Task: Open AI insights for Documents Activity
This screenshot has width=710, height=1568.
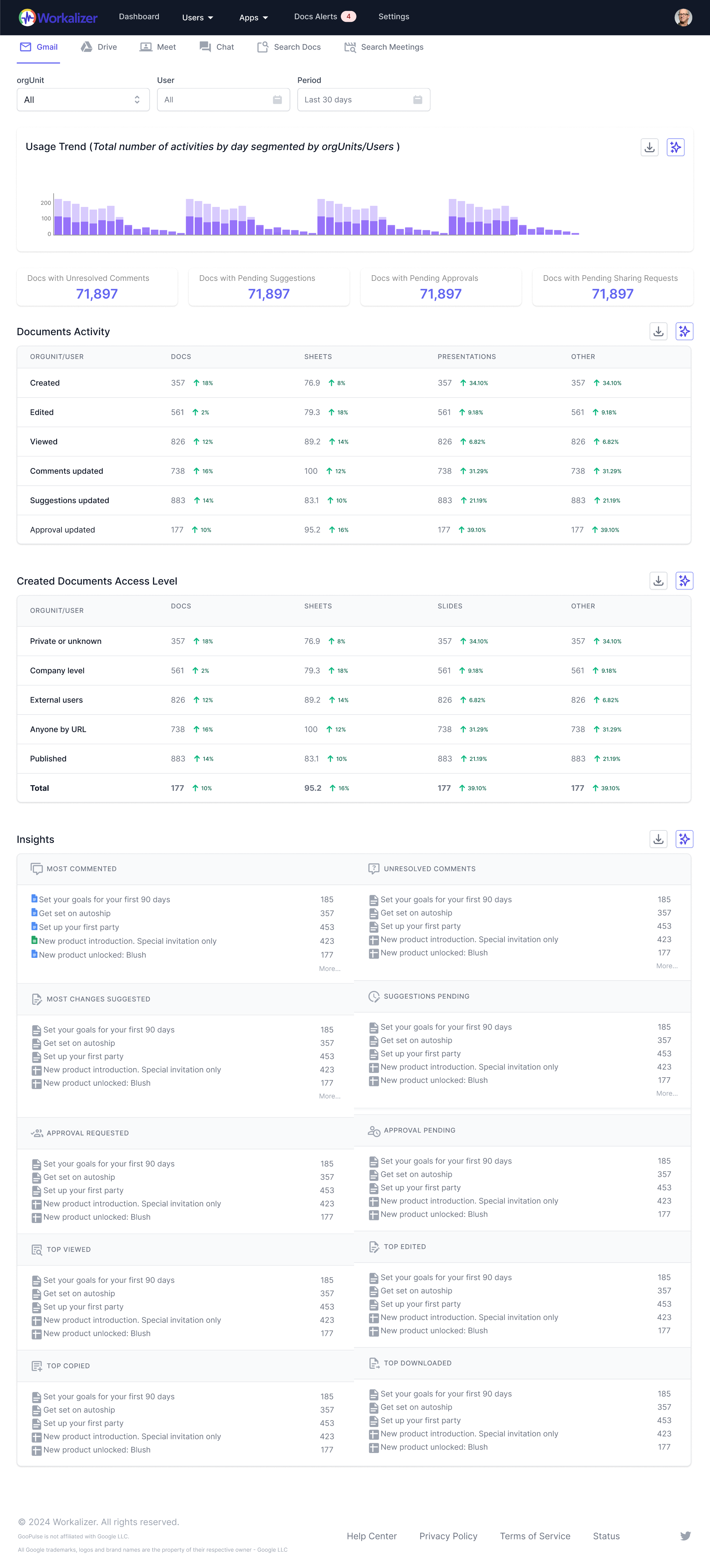Action: coord(685,331)
